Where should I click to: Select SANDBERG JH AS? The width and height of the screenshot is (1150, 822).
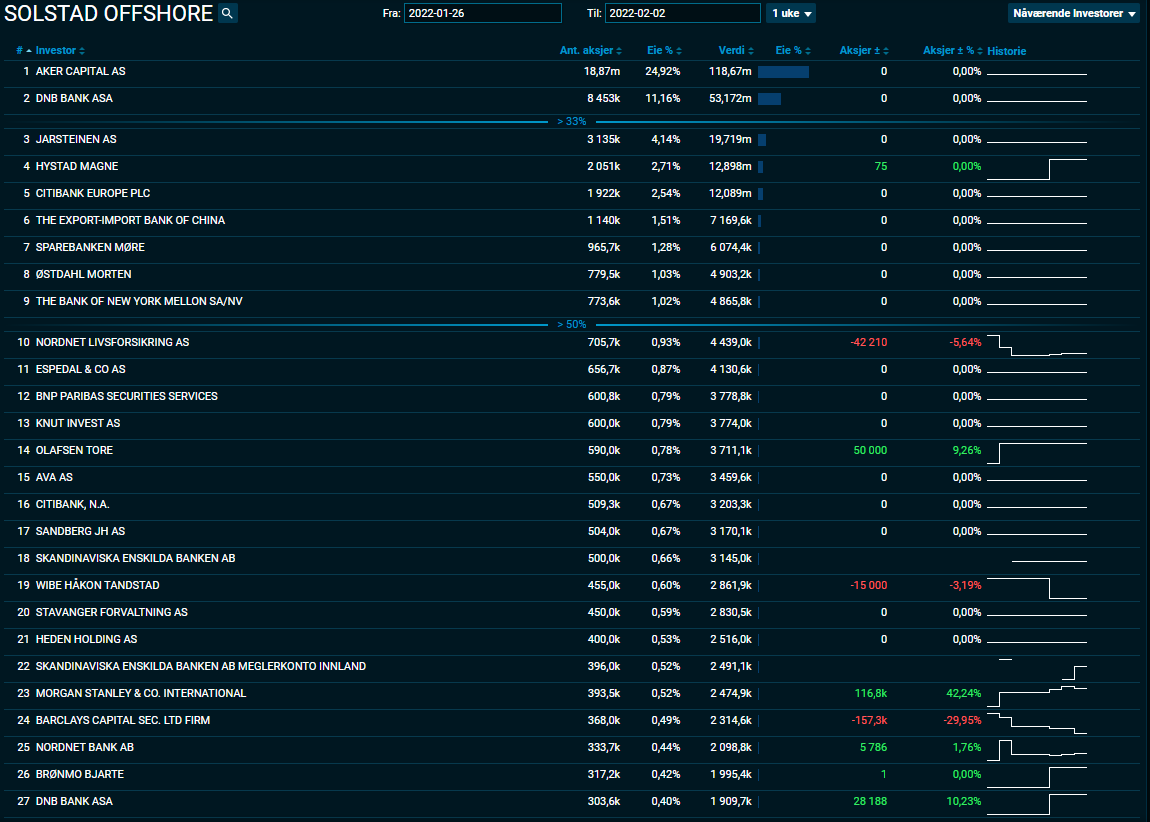pyautogui.click(x=81, y=532)
